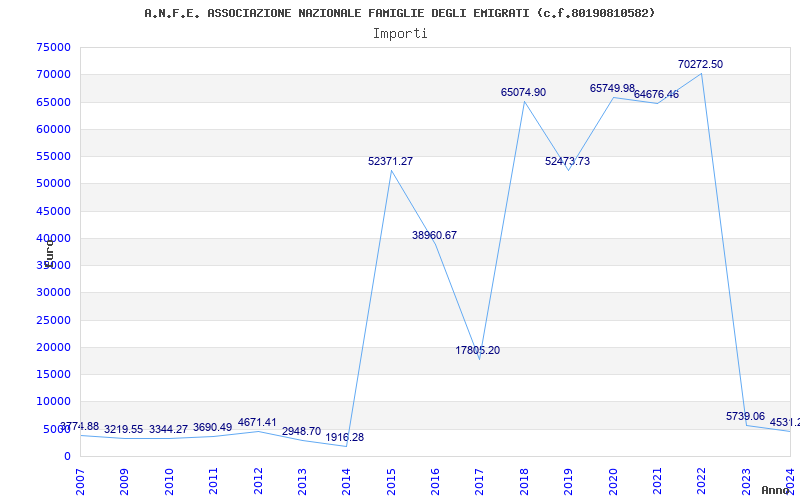Click the data label 3690.49

[212, 428]
